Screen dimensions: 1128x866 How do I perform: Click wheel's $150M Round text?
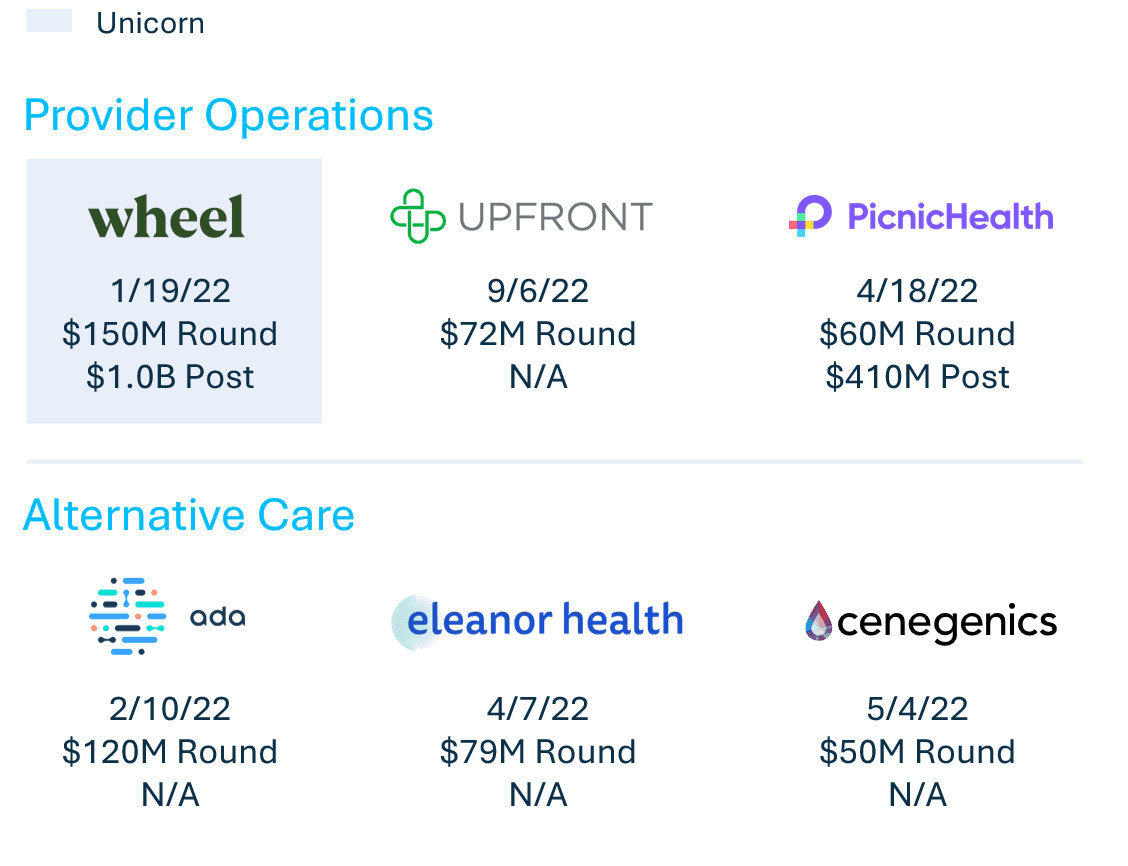[x=170, y=334]
